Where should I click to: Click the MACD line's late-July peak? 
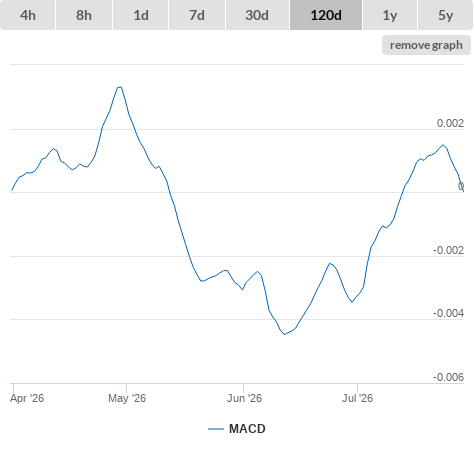pos(443,145)
